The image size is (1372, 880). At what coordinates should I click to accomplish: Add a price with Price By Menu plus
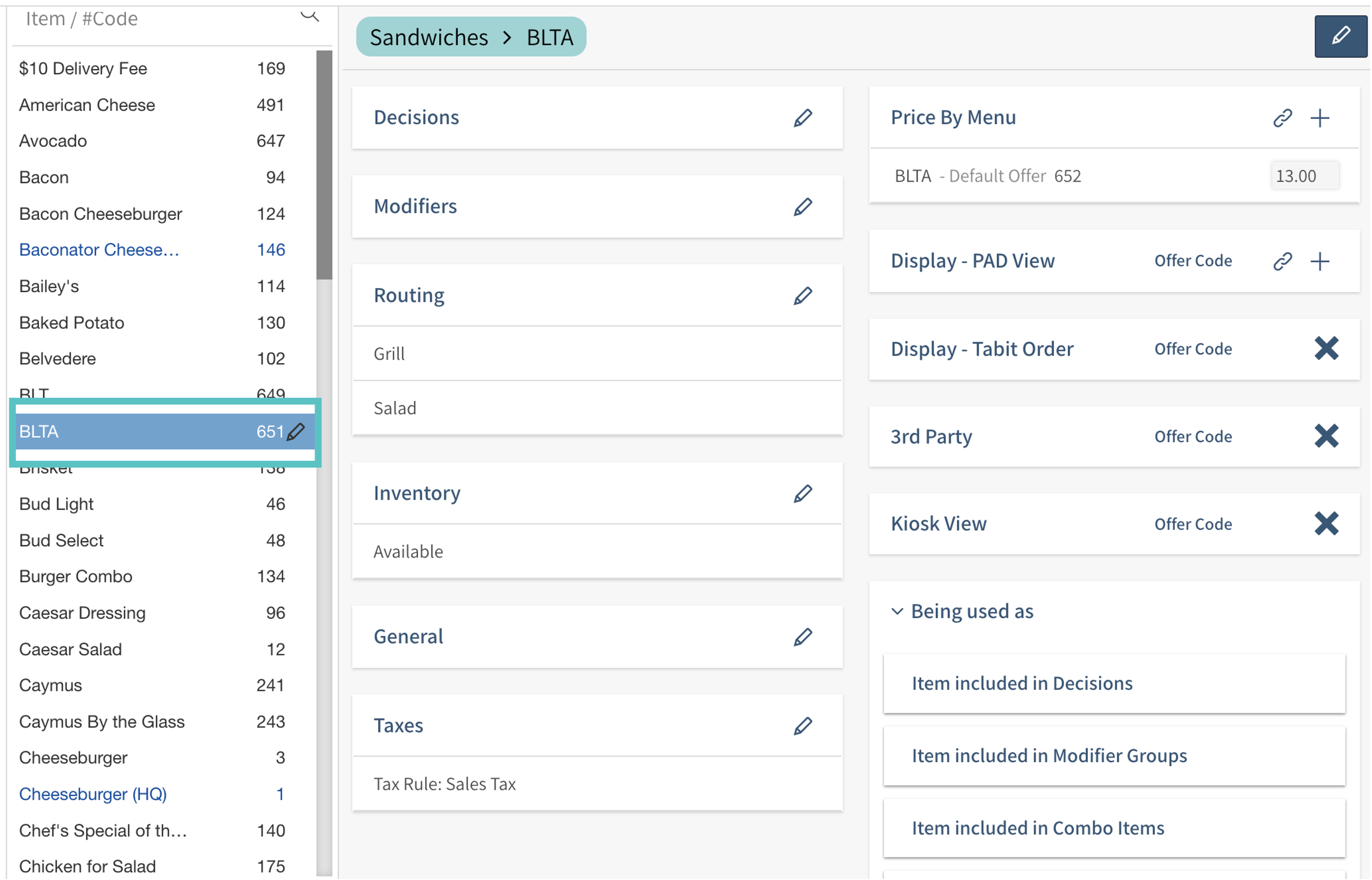click(1319, 118)
